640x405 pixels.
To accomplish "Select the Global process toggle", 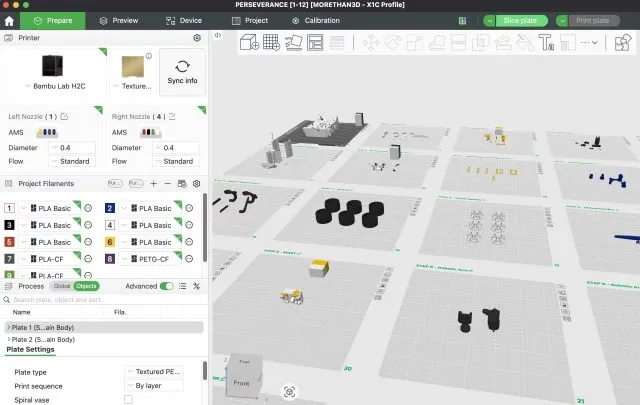I will tap(61, 286).
